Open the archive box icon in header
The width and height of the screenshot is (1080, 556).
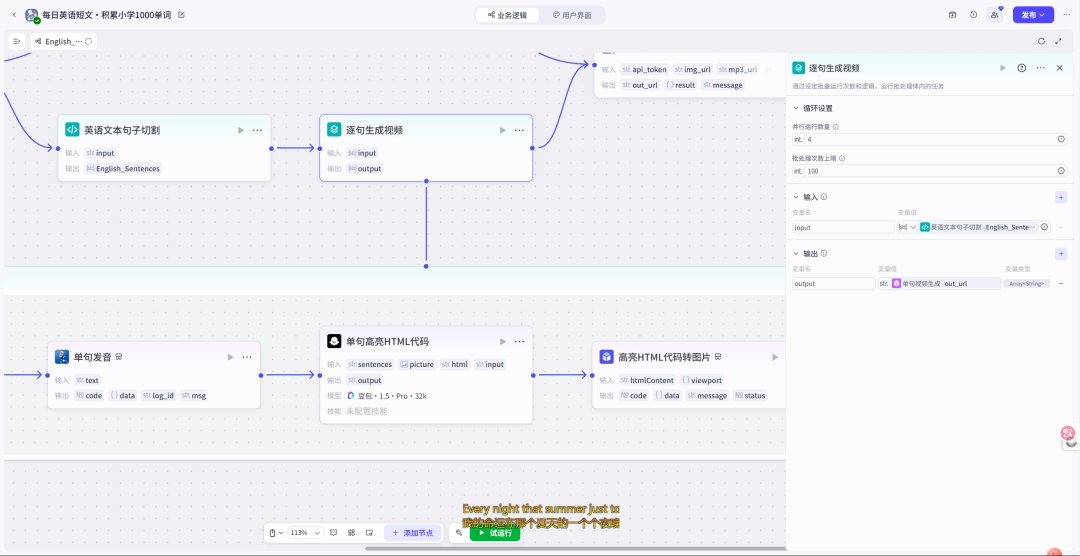pyautogui.click(x=953, y=14)
